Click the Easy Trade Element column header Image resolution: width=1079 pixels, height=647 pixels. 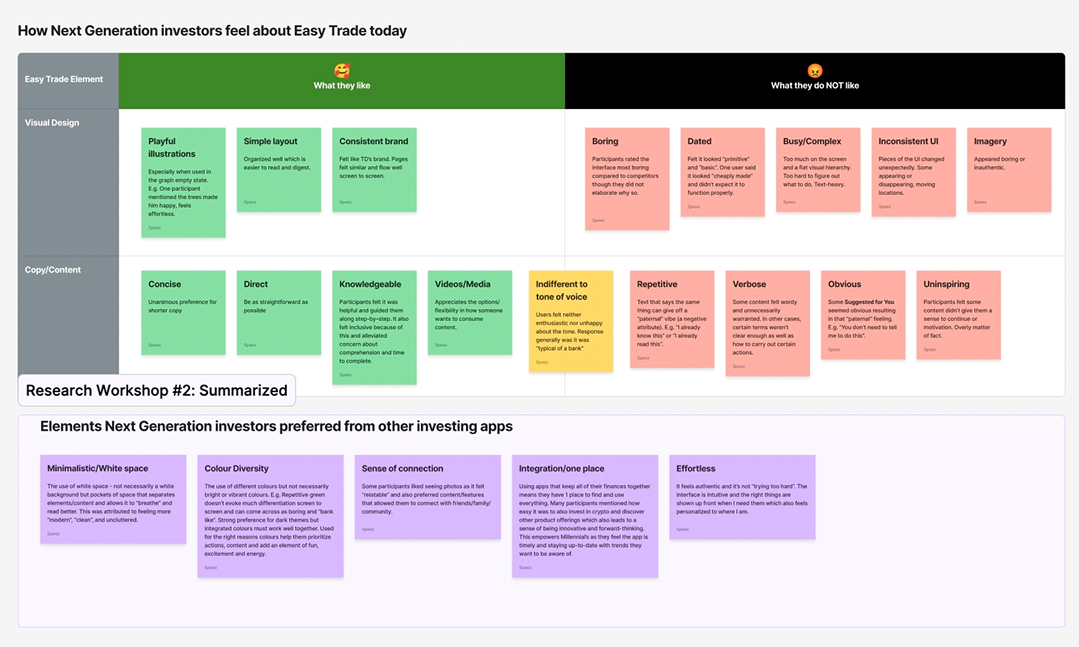click(x=64, y=79)
